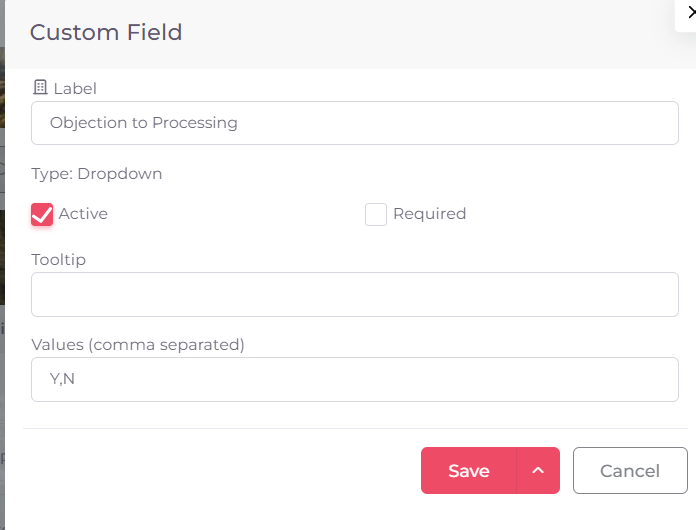Enable the Required checkbox
Screen dimensions: 696x530
376,214
